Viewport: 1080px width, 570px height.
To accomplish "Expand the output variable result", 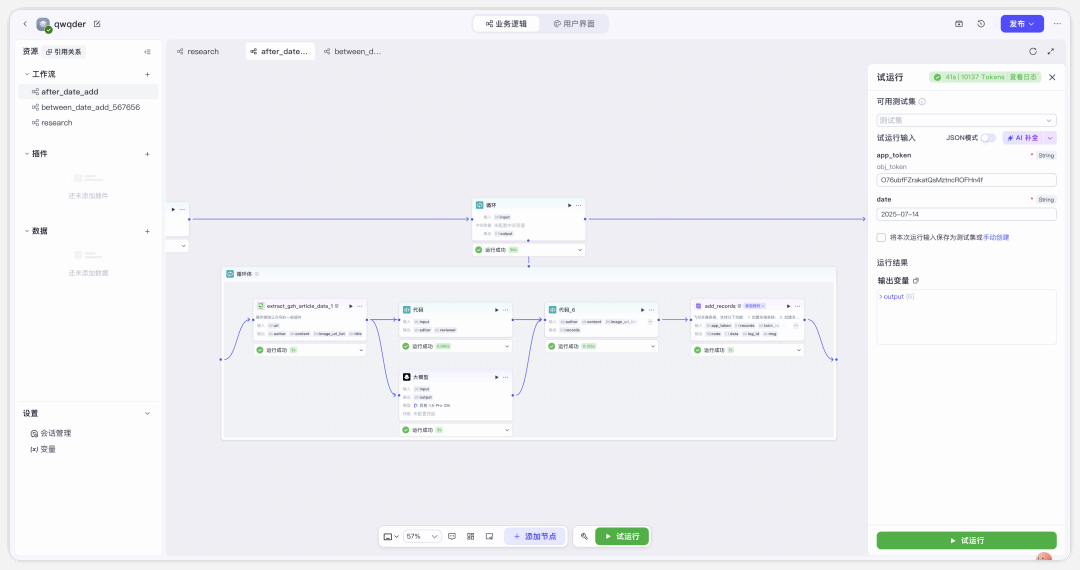I will pos(880,297).
